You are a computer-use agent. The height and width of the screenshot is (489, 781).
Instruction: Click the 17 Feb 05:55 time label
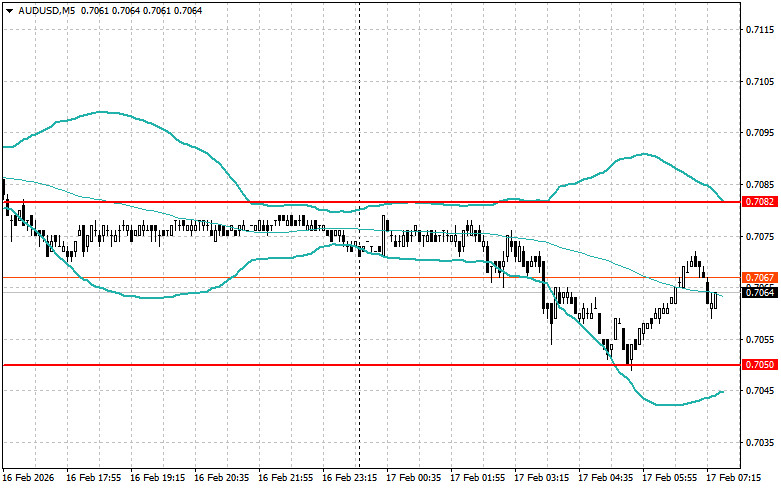[670, 478]
